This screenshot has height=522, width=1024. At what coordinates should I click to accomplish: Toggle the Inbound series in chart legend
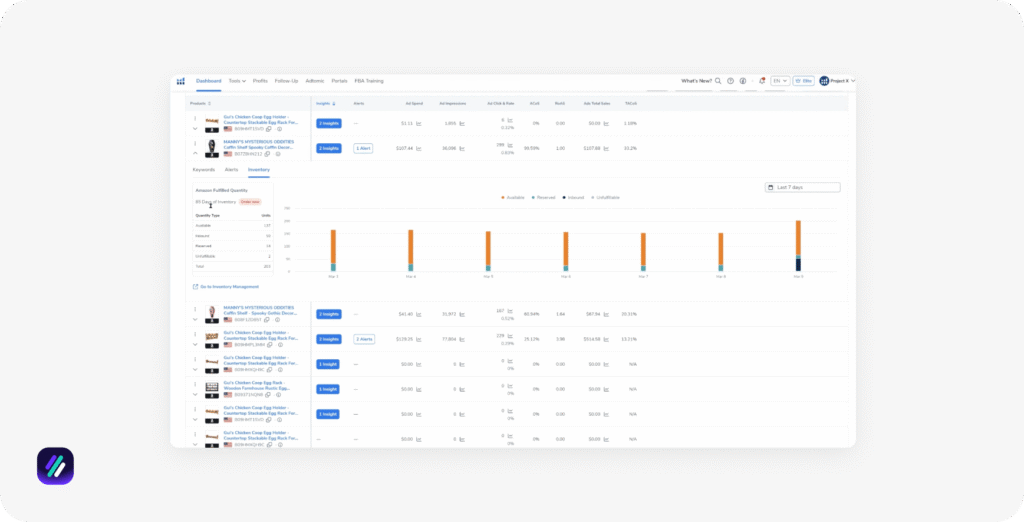point(574,197)
